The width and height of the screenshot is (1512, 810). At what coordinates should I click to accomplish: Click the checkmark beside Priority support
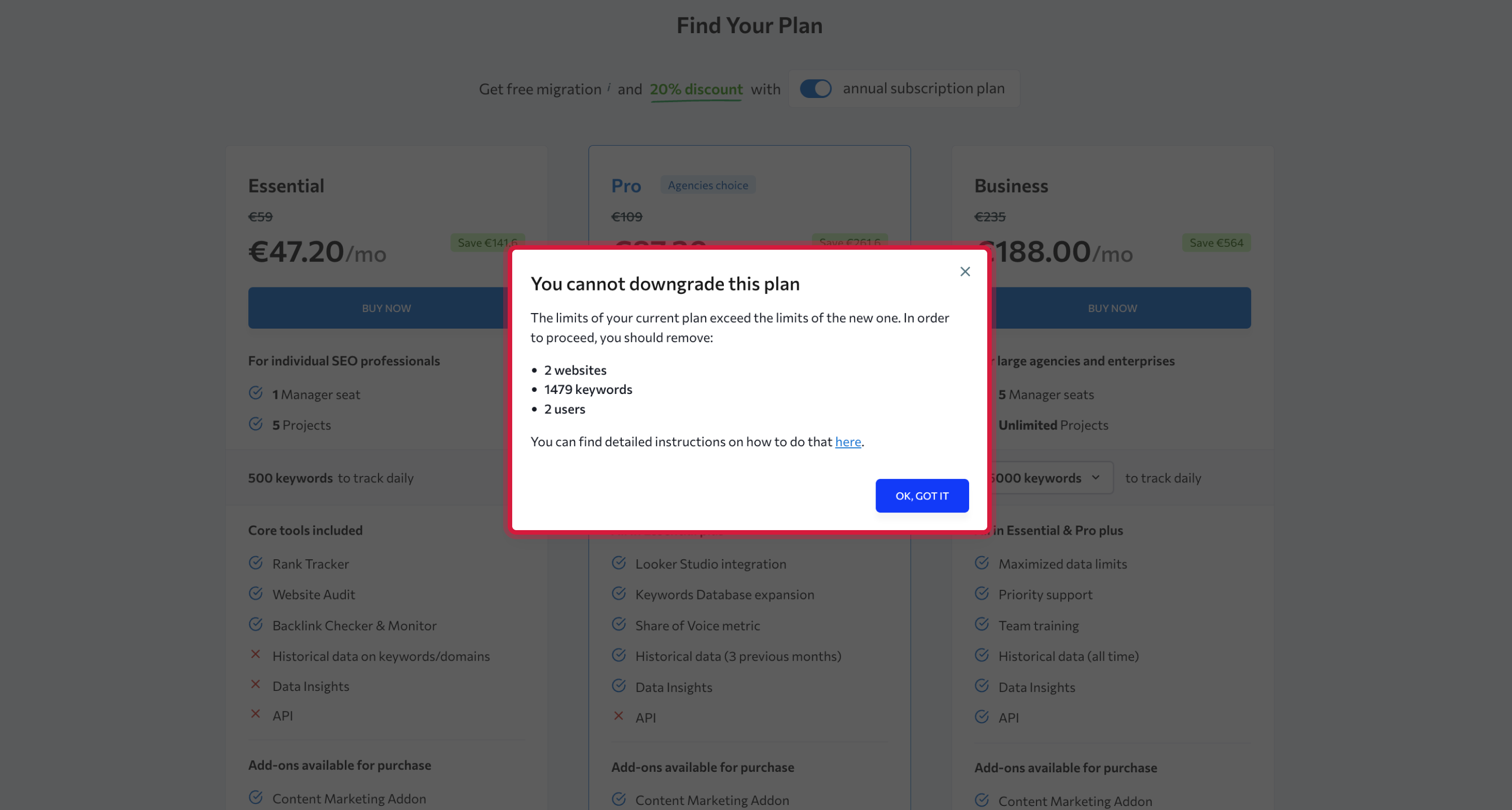[981, 593]
